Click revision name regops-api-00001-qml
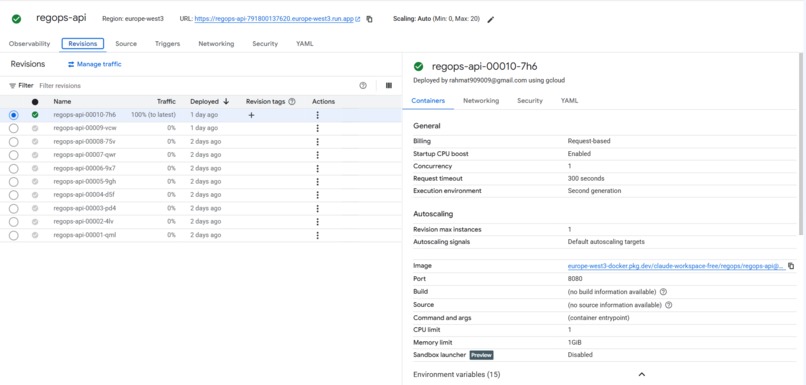 pos(84,235)
